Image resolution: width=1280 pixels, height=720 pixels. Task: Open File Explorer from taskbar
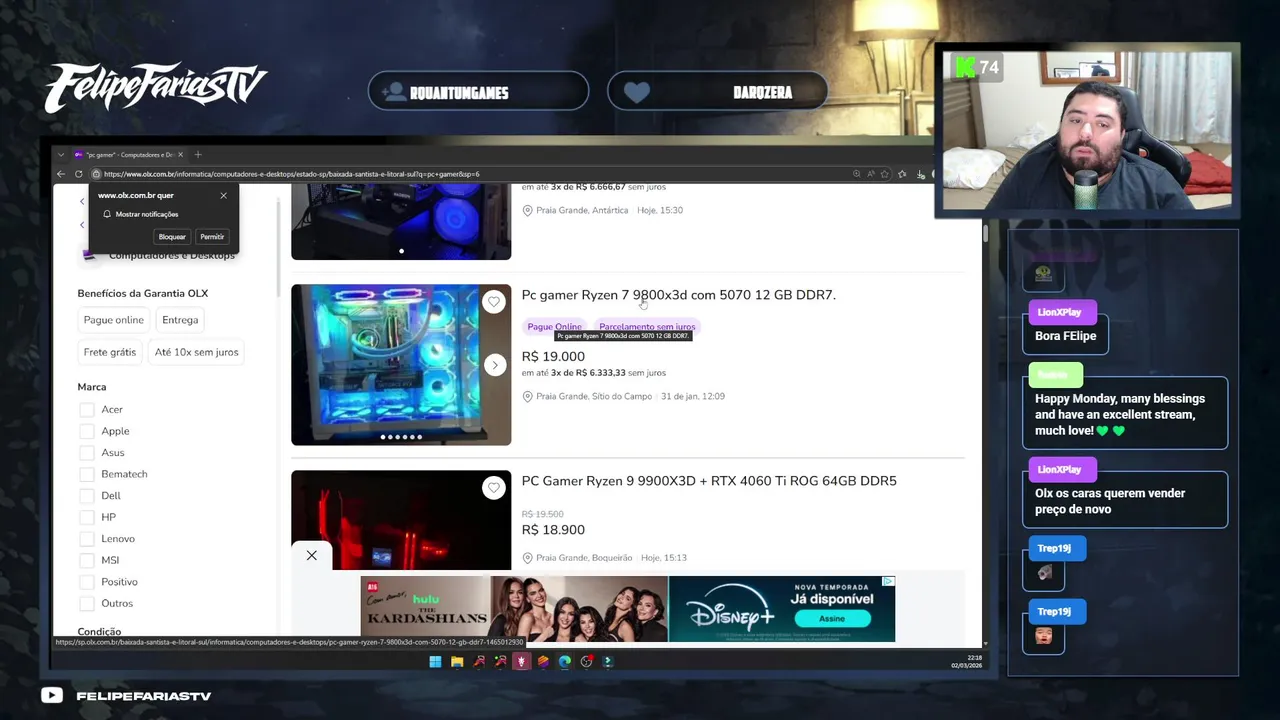457,661
